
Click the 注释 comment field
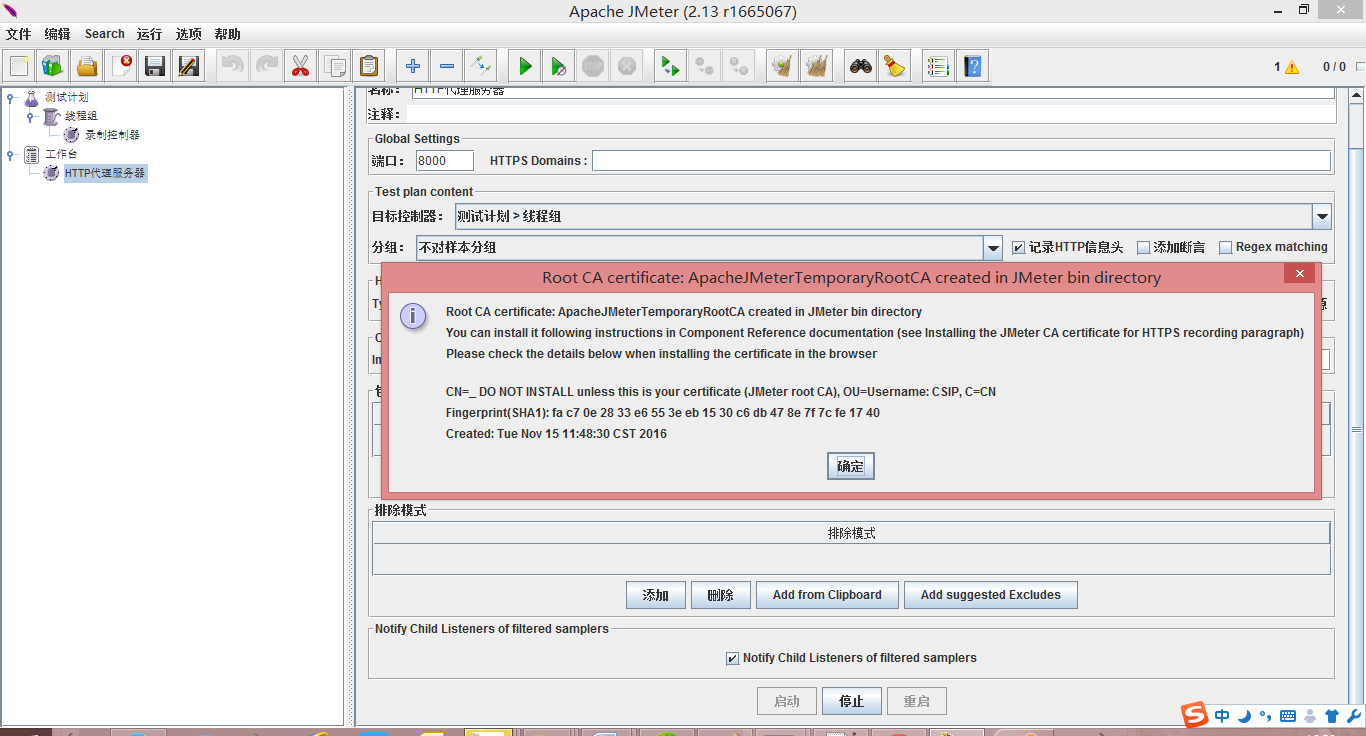(x=870, y=114)
